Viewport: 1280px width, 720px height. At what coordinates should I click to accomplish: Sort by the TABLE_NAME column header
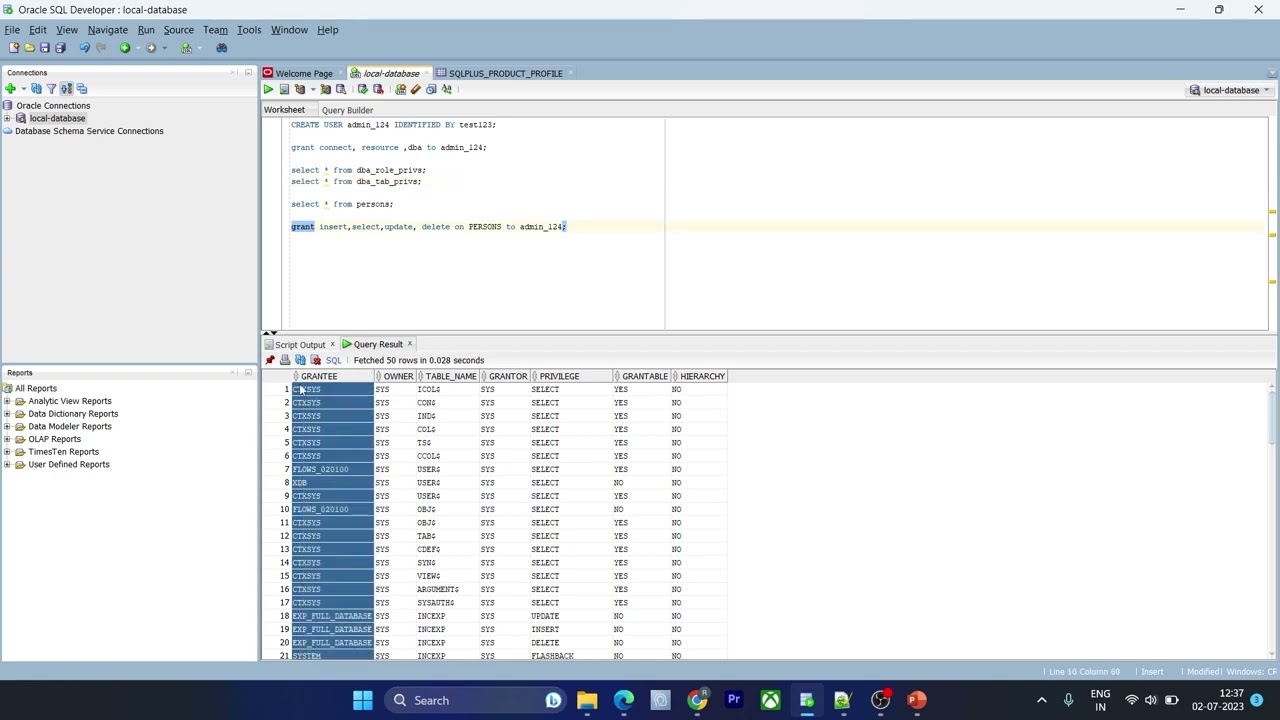451,376
